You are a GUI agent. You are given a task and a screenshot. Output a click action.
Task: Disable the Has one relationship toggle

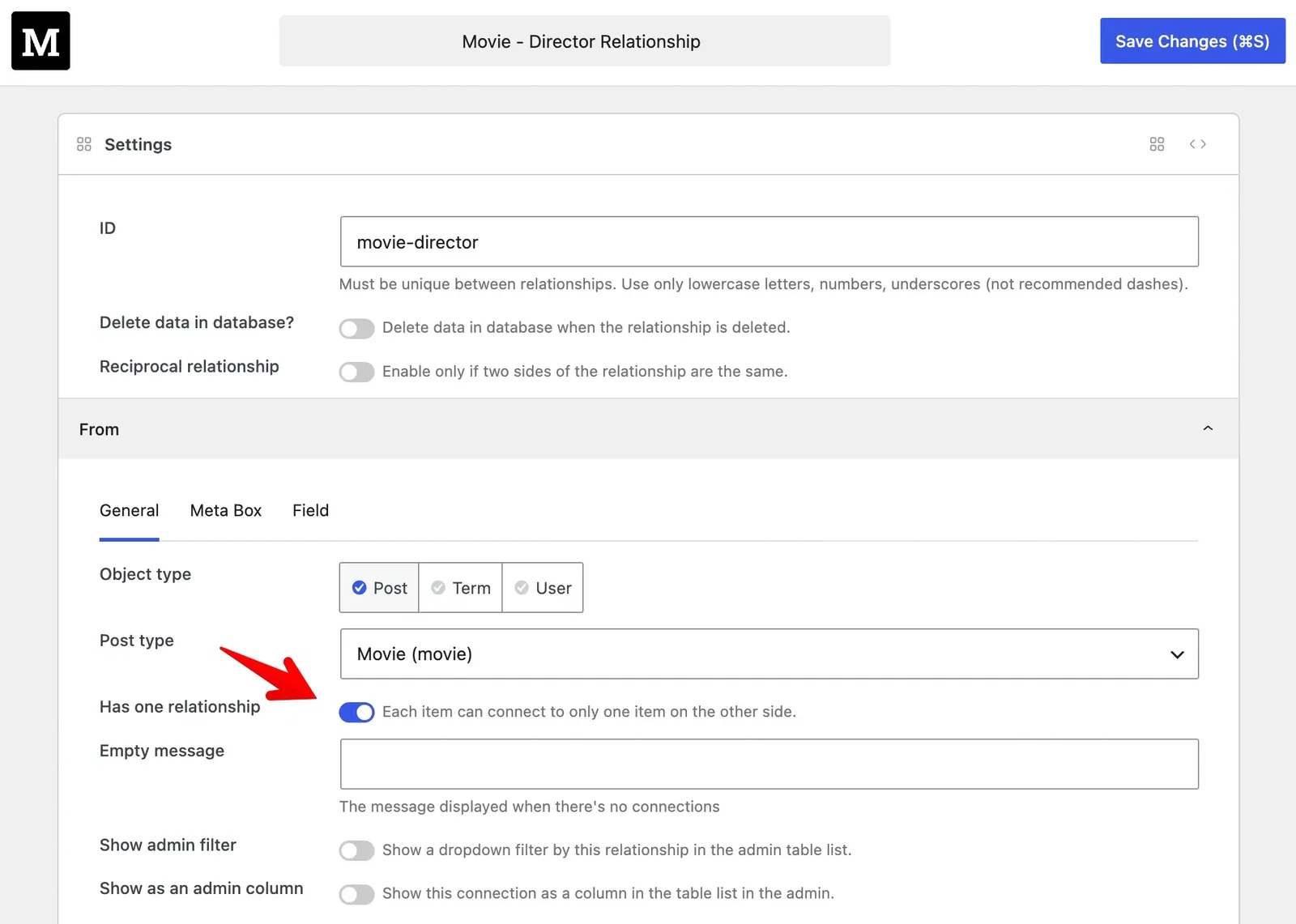point(356,712)
